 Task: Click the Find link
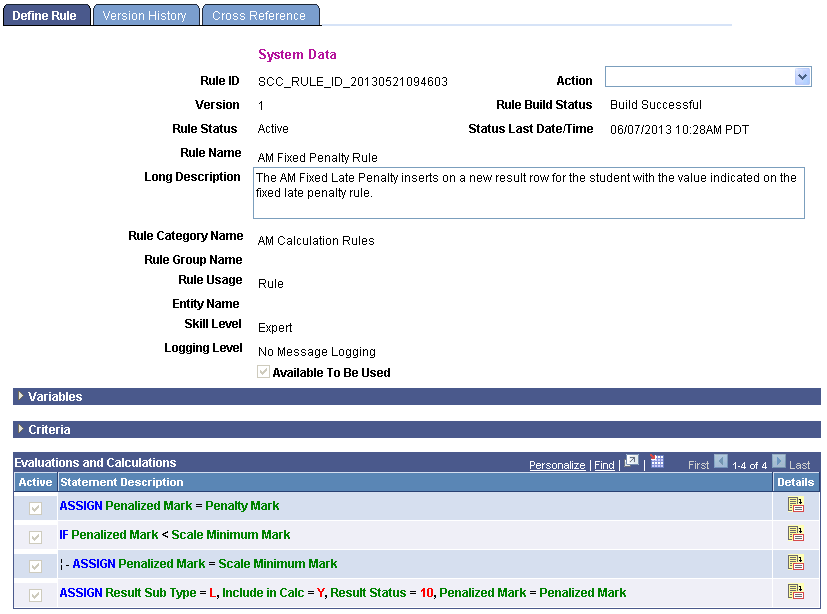[x=604, y=464]
